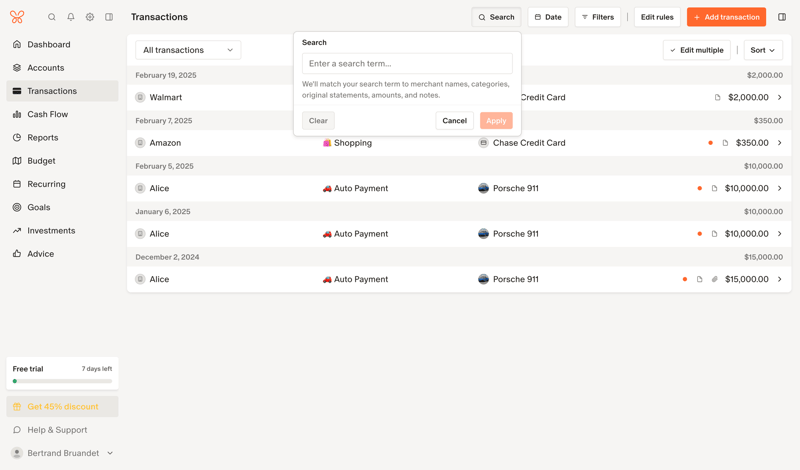This screenshot has height=470, width=800.
Task: Open notifications bell icon
Action: (71, 17)
